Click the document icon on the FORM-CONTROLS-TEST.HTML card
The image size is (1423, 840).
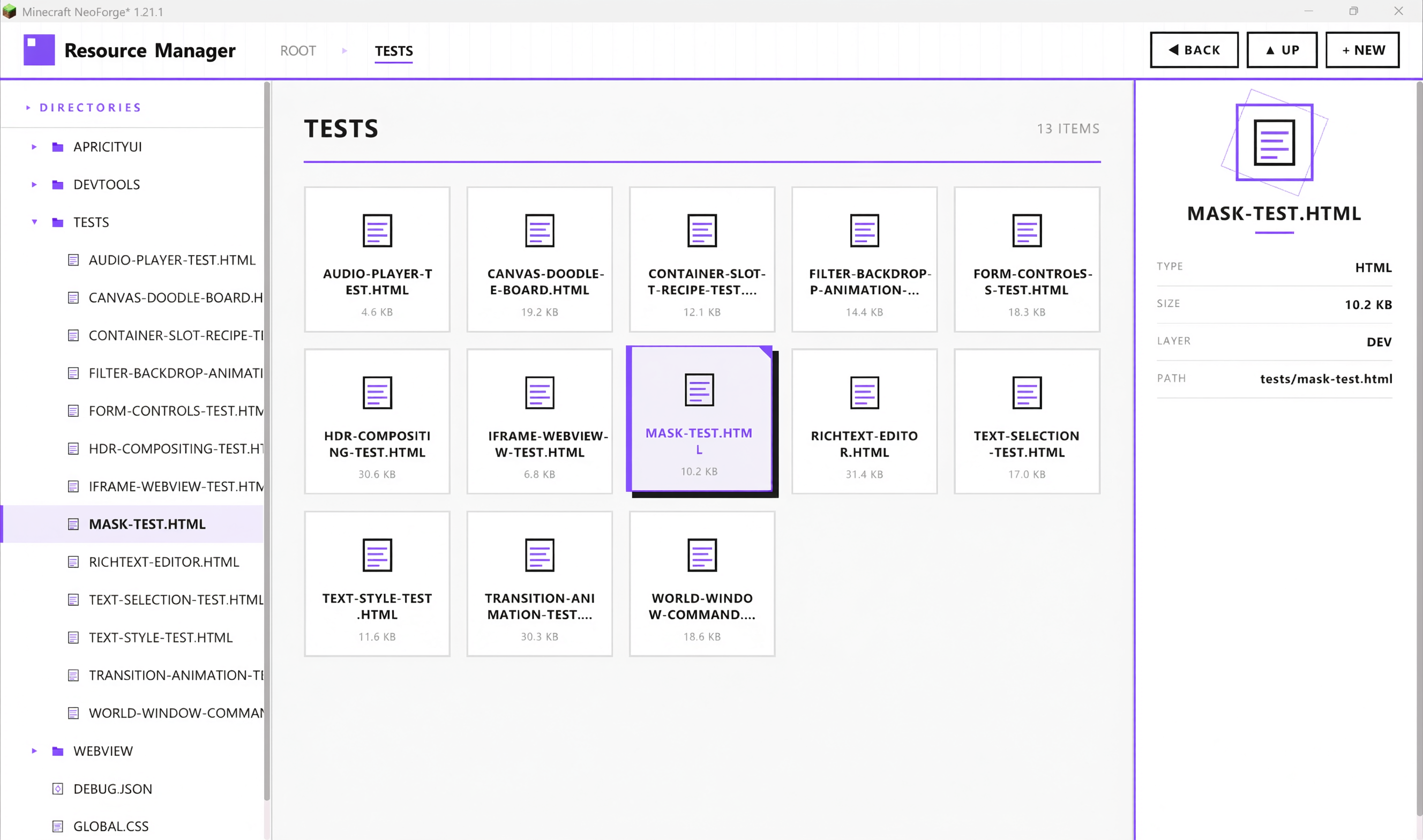click(x=1027, y=230)
